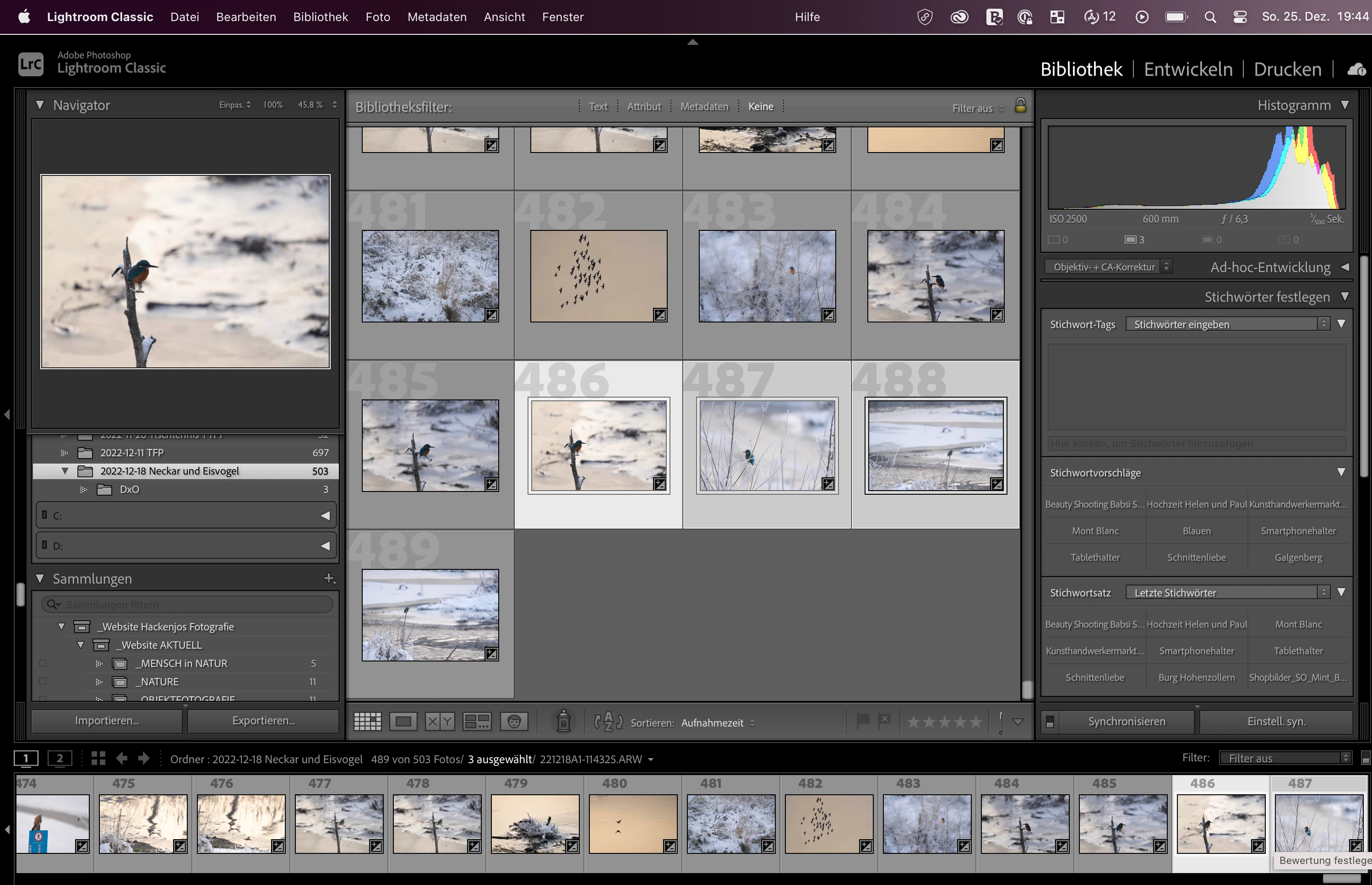Click the Exportieren button
The image size is (1372, 885).
coord(264,721)
